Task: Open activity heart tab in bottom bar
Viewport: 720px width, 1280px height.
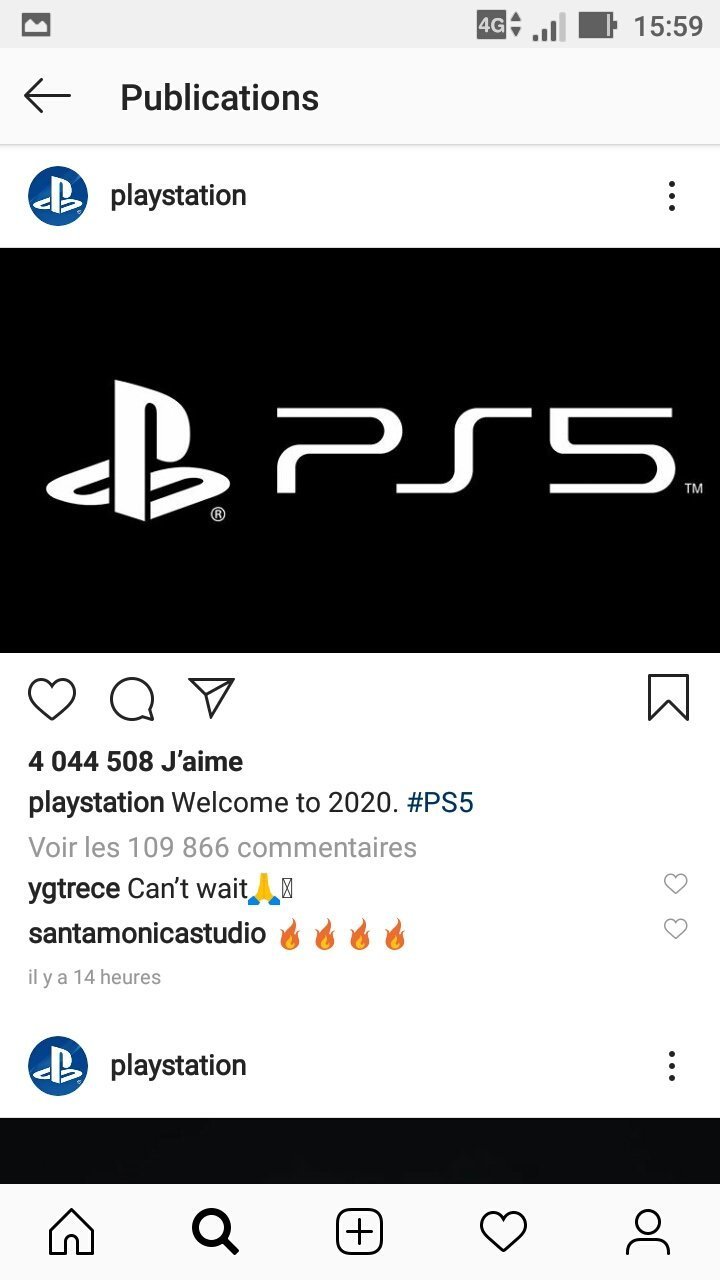Action: point(503,1231)
